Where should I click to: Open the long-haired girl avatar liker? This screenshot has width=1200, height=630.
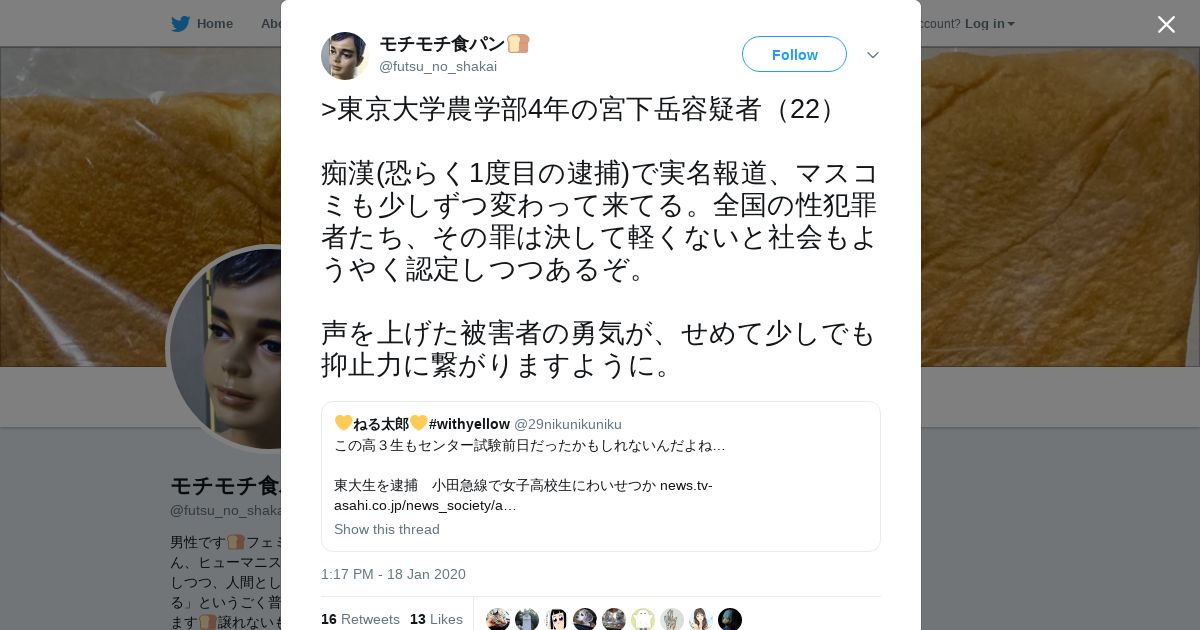[x=701, y=619]
